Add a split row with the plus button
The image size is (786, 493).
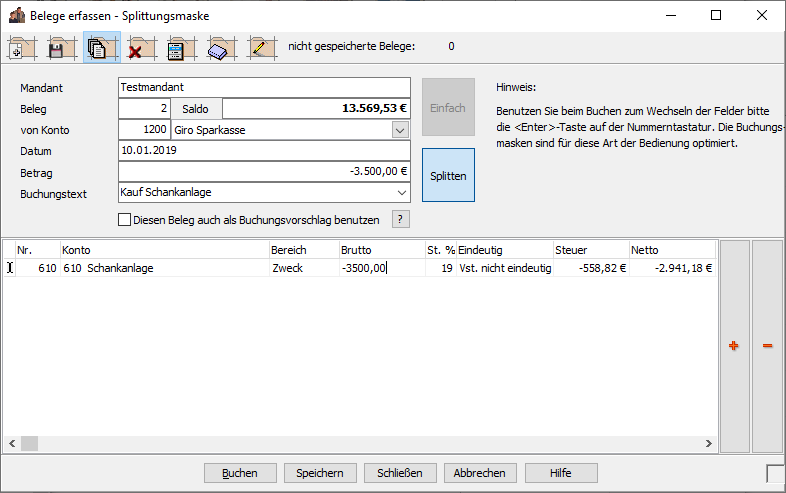(734, 346)
